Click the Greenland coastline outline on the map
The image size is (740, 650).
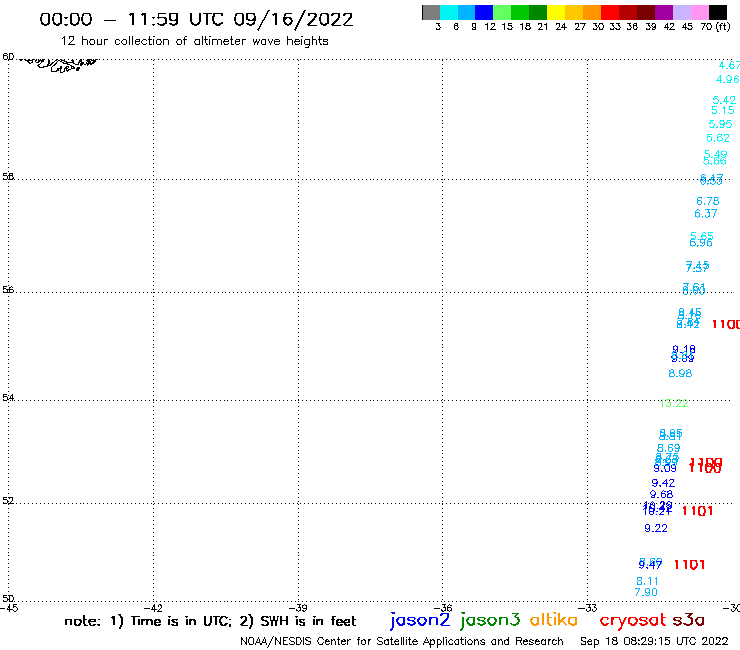(59, 65)
